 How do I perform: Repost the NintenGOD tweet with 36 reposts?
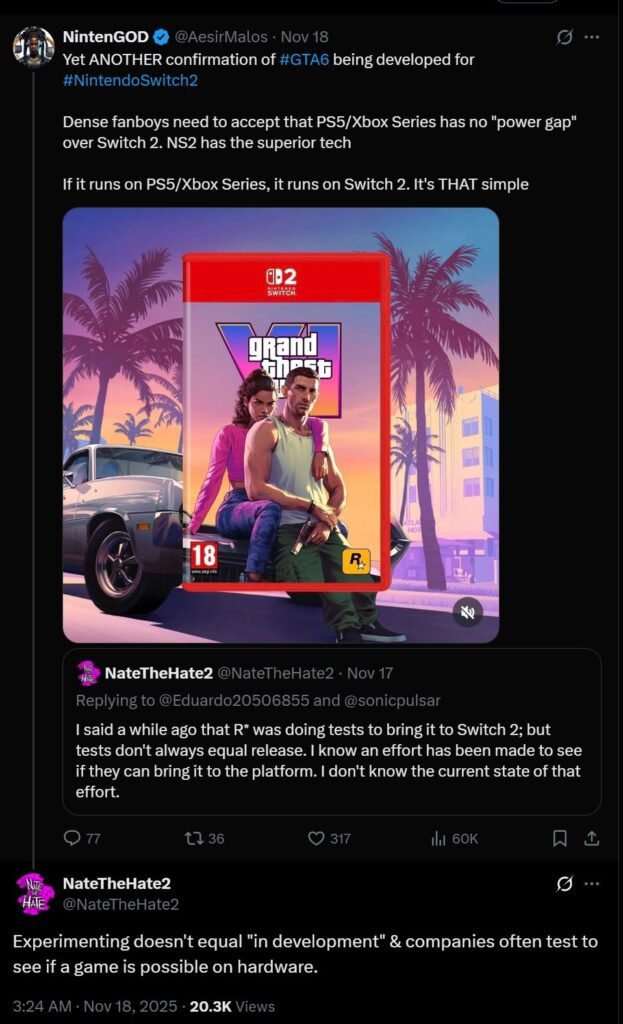coord(194,838)
